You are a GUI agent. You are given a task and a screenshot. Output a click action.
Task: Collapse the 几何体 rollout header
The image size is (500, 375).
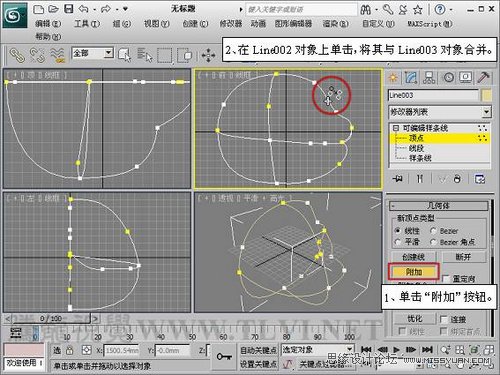click(x=438, y=205)
